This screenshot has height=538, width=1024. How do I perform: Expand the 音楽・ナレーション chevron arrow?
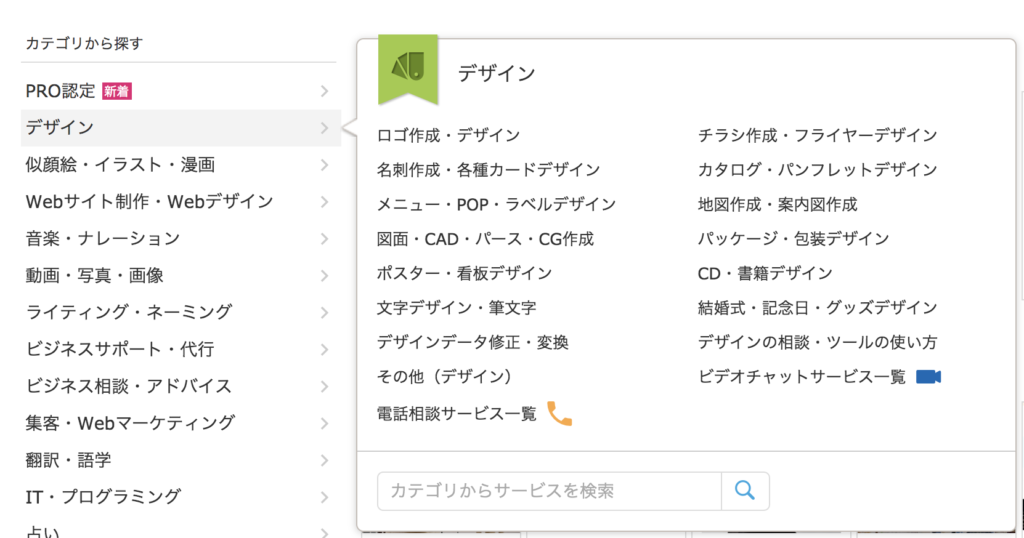[324, 239]
